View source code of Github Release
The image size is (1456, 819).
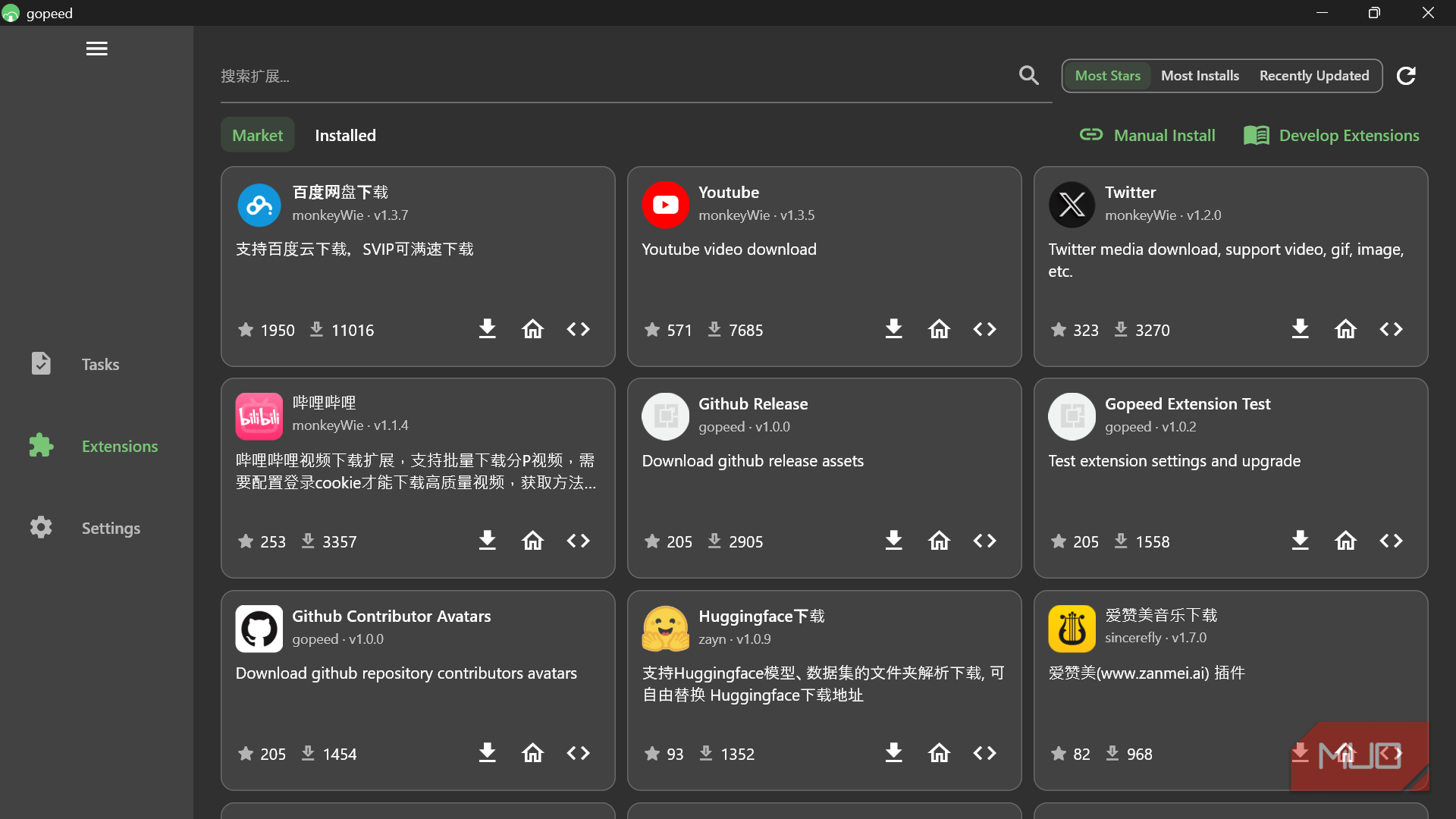(x=984, y=541)
